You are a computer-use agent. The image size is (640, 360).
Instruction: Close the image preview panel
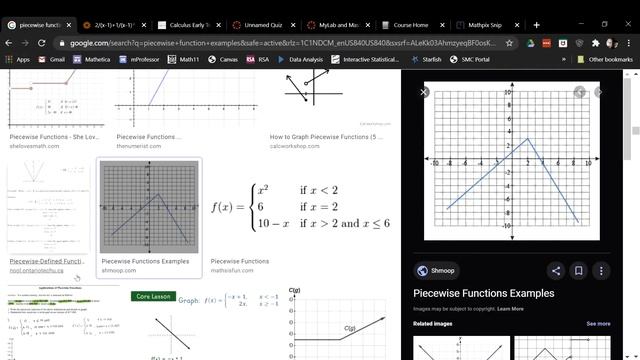[x=424, y=92]
